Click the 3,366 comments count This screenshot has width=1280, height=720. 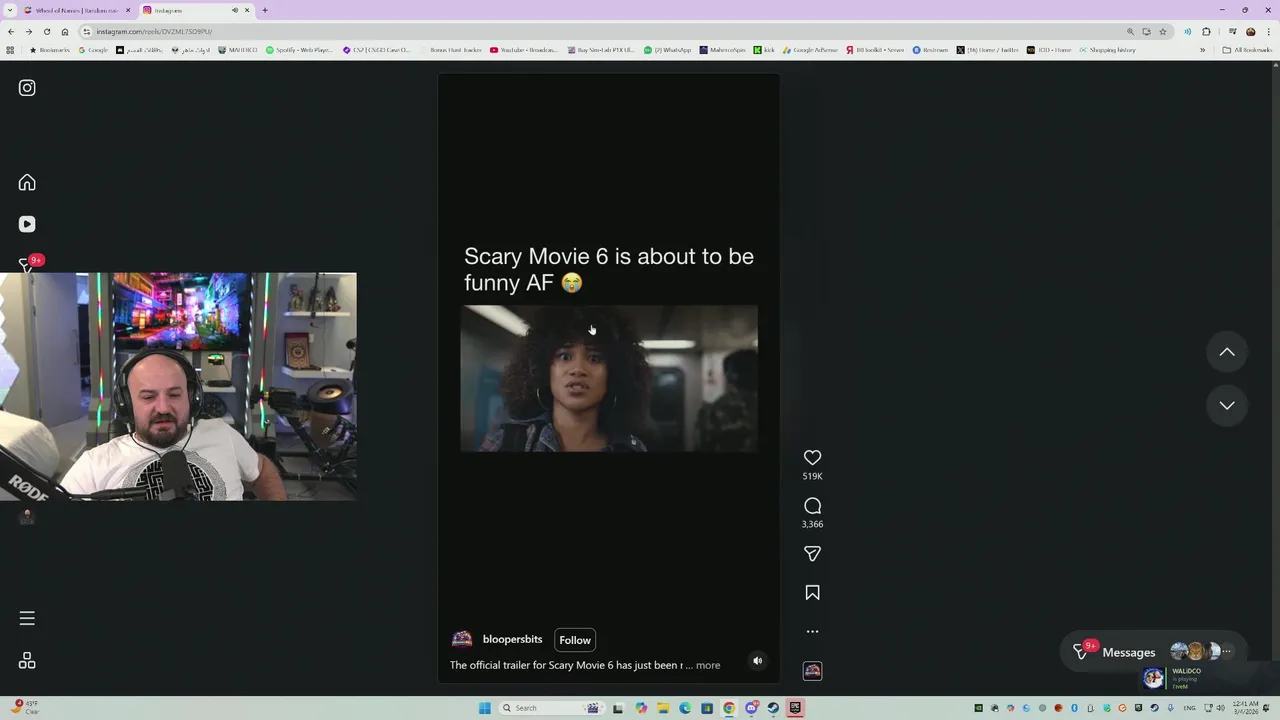click(x=812, y=524)
